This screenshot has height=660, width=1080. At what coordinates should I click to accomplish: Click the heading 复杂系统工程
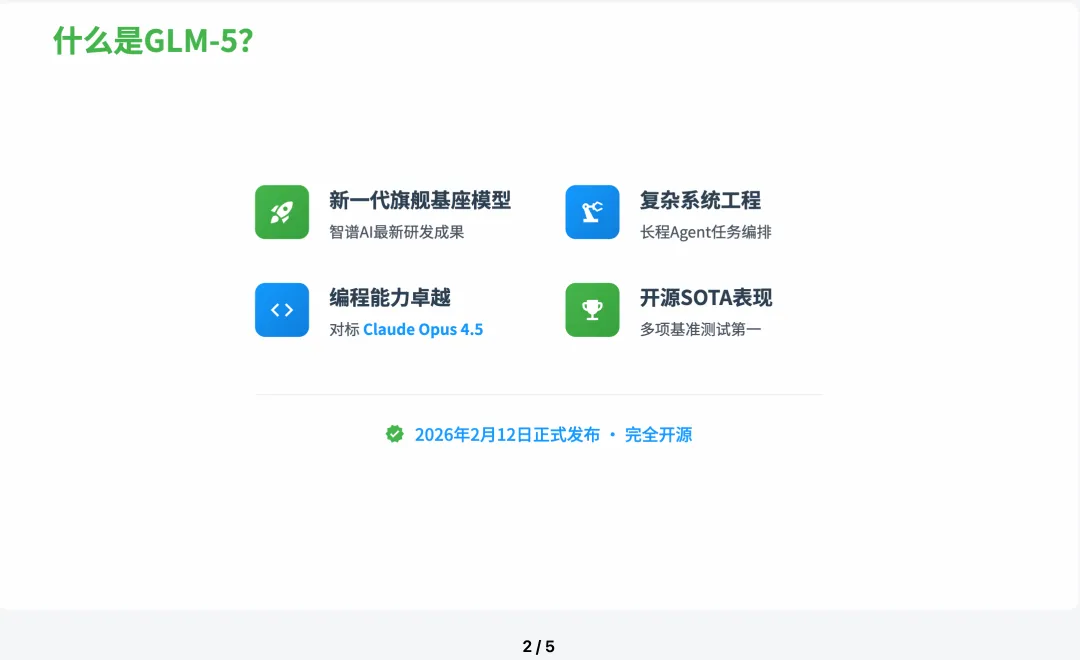pos(700,200)
